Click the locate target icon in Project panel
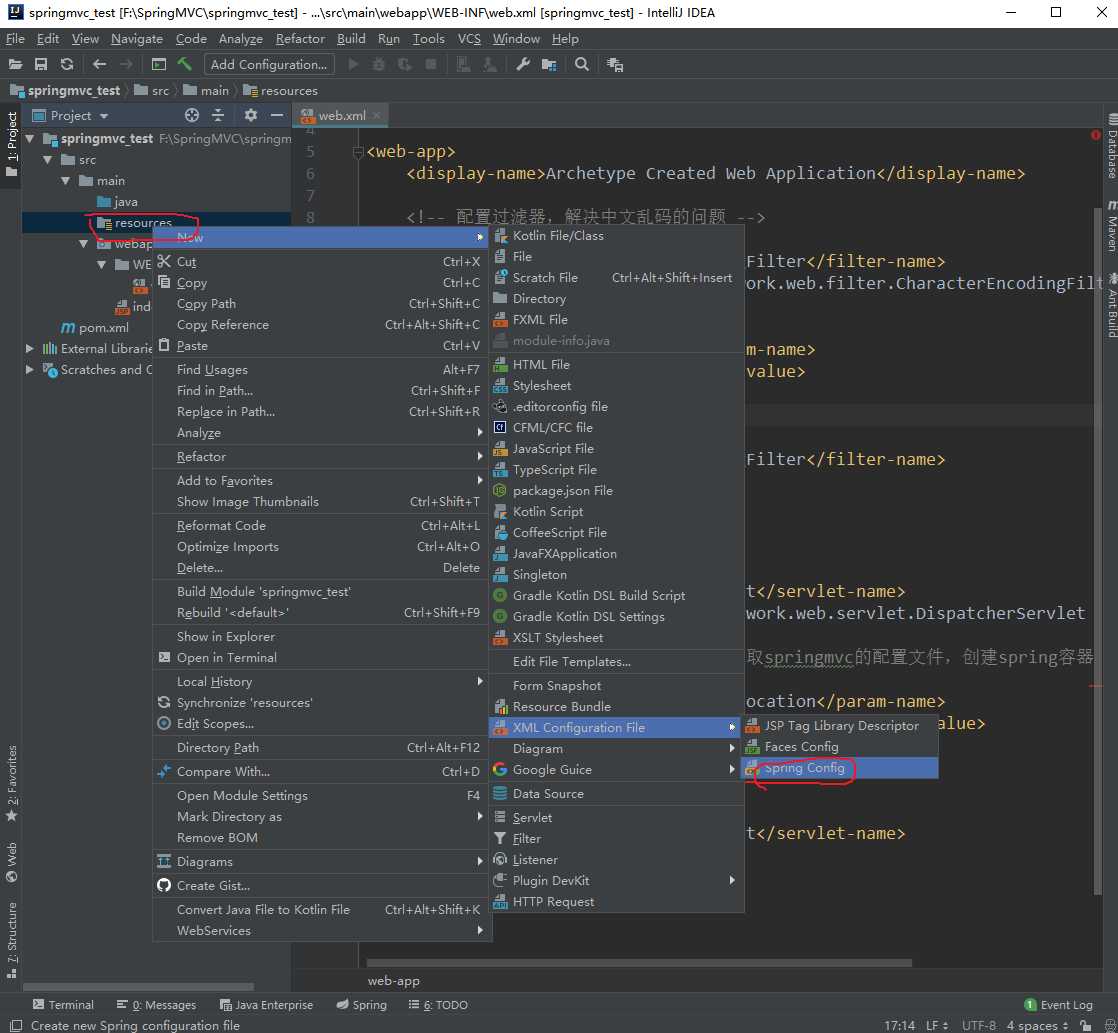The width and height of the screenshot is (1118, 1033). tap(192, 115)
